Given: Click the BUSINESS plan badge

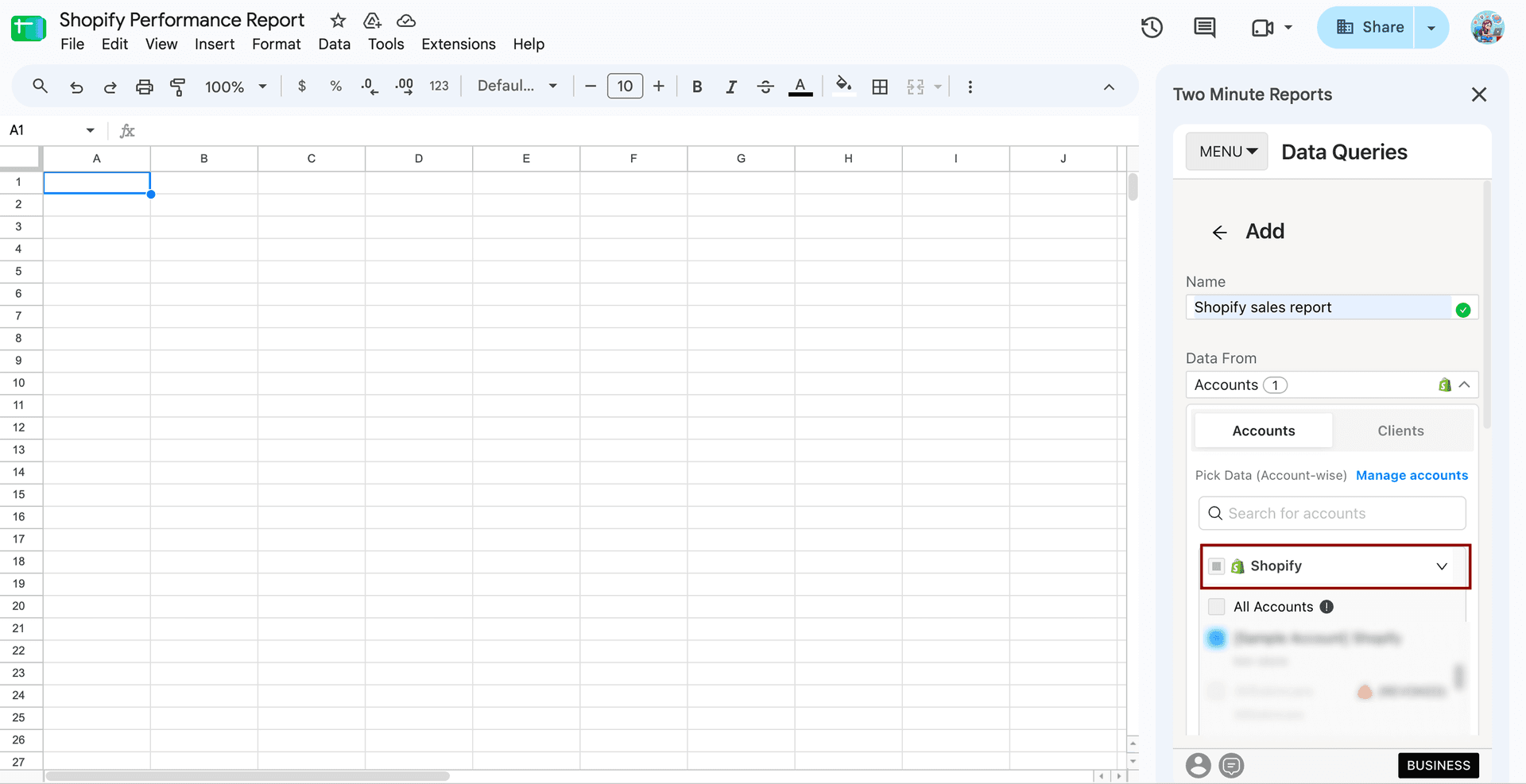Looking at the screenshot, I should (x=1439, y=765).
